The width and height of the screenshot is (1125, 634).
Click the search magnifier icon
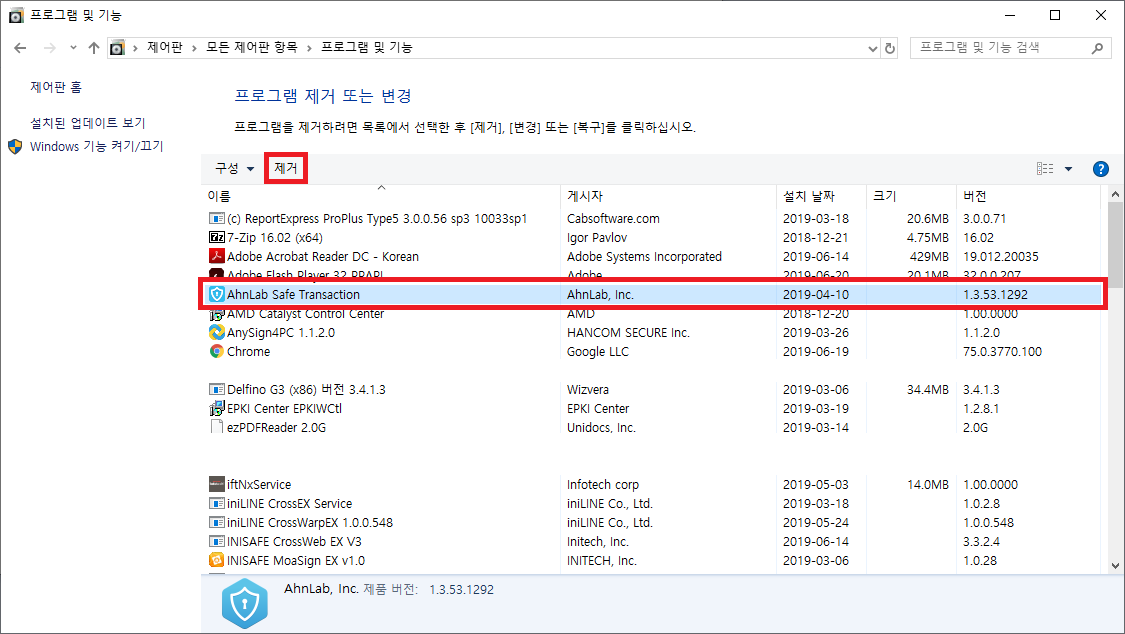[1096, 48]
